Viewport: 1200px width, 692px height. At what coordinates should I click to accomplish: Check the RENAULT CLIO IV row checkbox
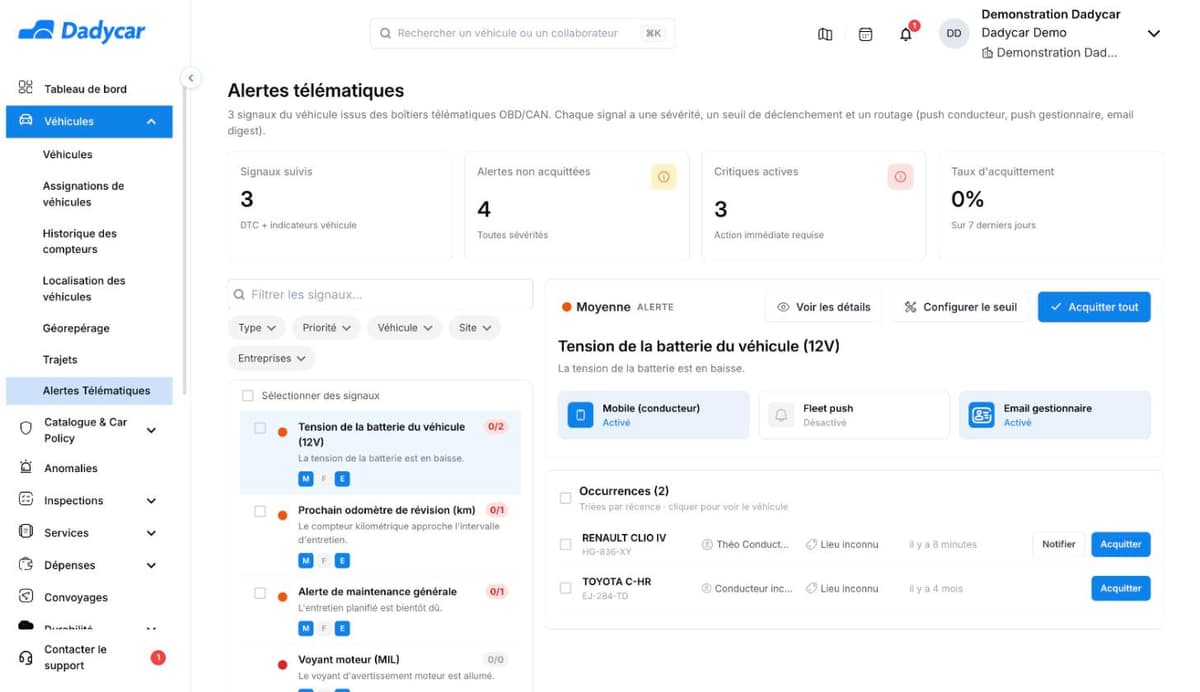point(565,544)
